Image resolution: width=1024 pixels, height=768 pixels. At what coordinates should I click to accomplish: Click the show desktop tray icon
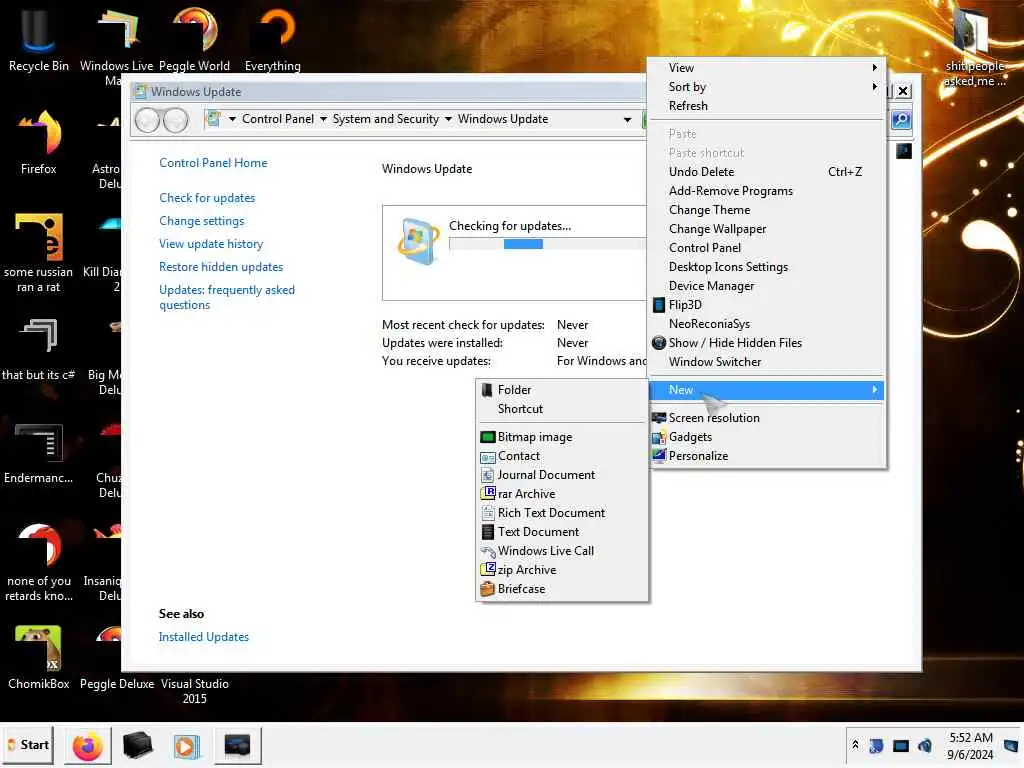[x=1011, y=745]
